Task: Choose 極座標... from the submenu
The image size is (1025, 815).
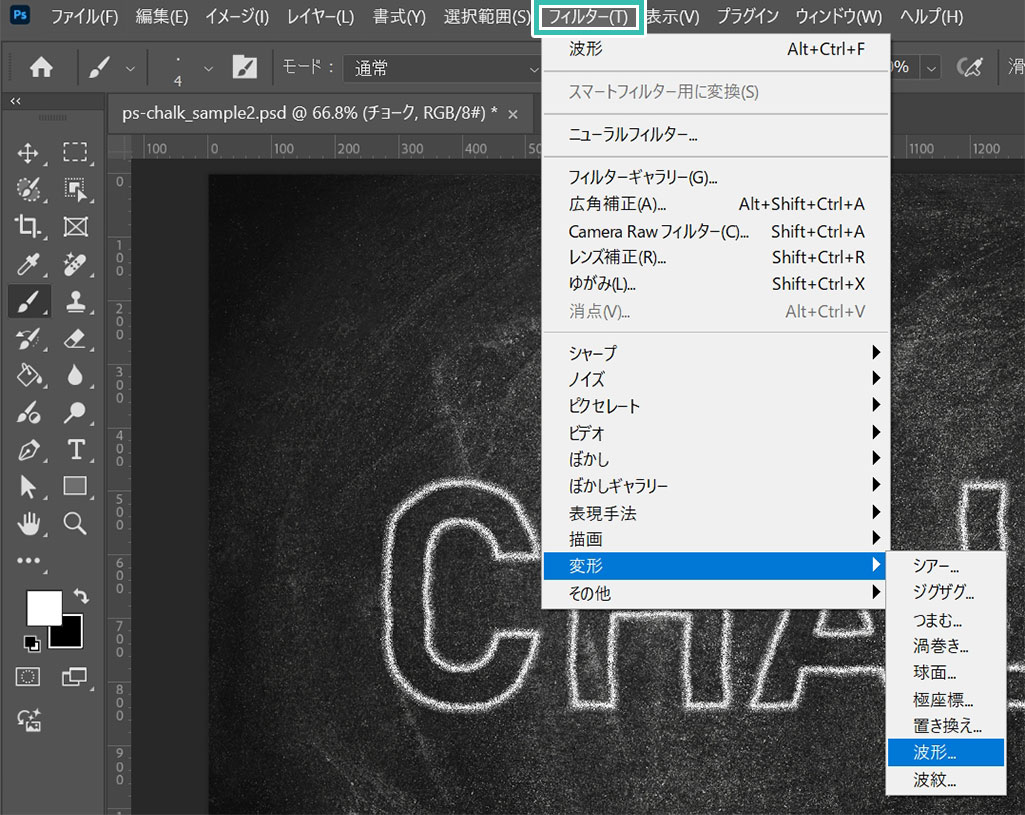Action: coord(946,700)
